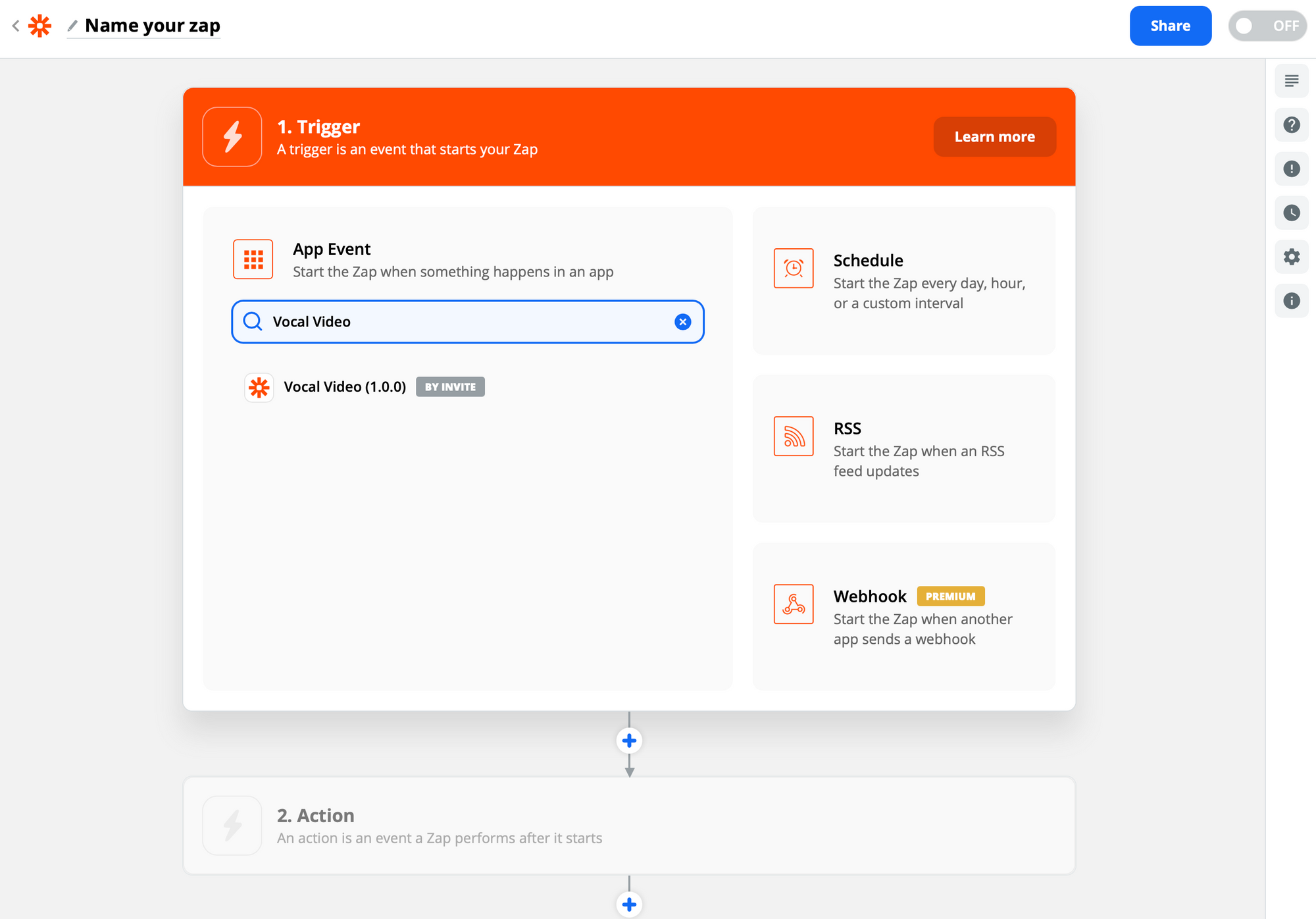1316x919 pixels.
Task: Click the pencil icon to rename zap
Action: [x=72, y=26]
